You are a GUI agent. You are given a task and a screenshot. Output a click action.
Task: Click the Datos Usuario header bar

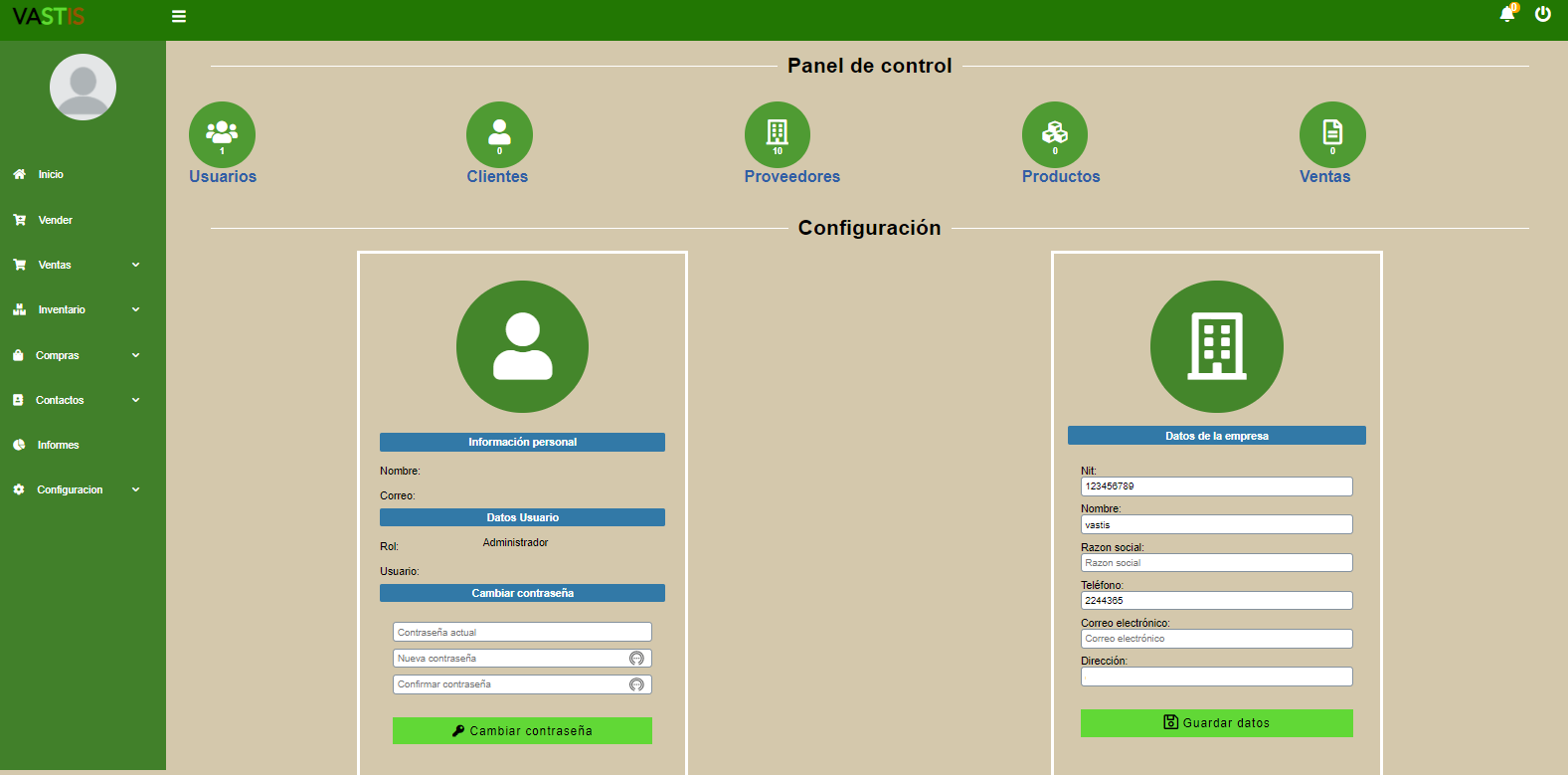522,517
